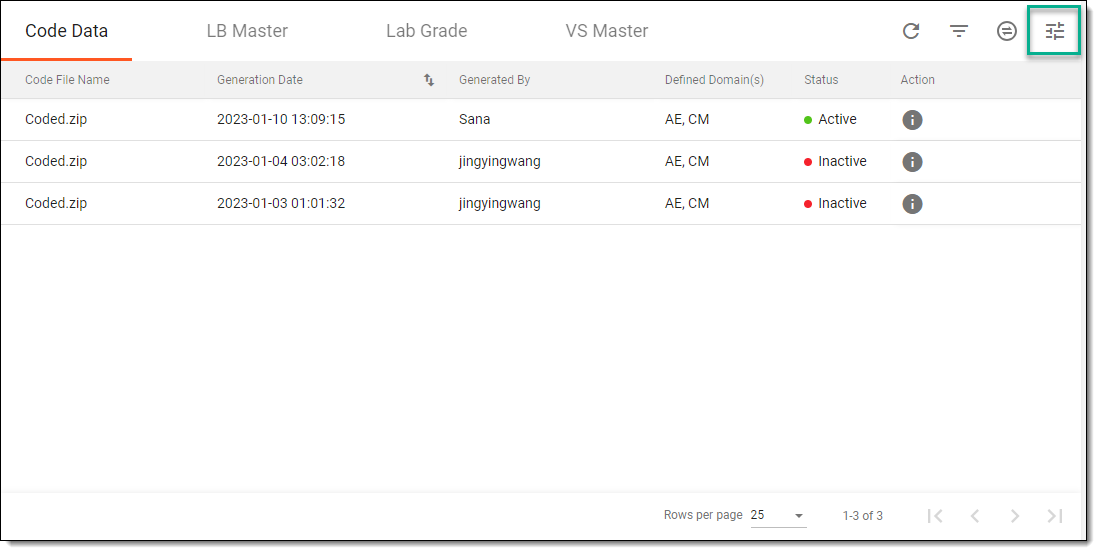
Task: Switch to the Code Data tab
Action: [67, 31]
